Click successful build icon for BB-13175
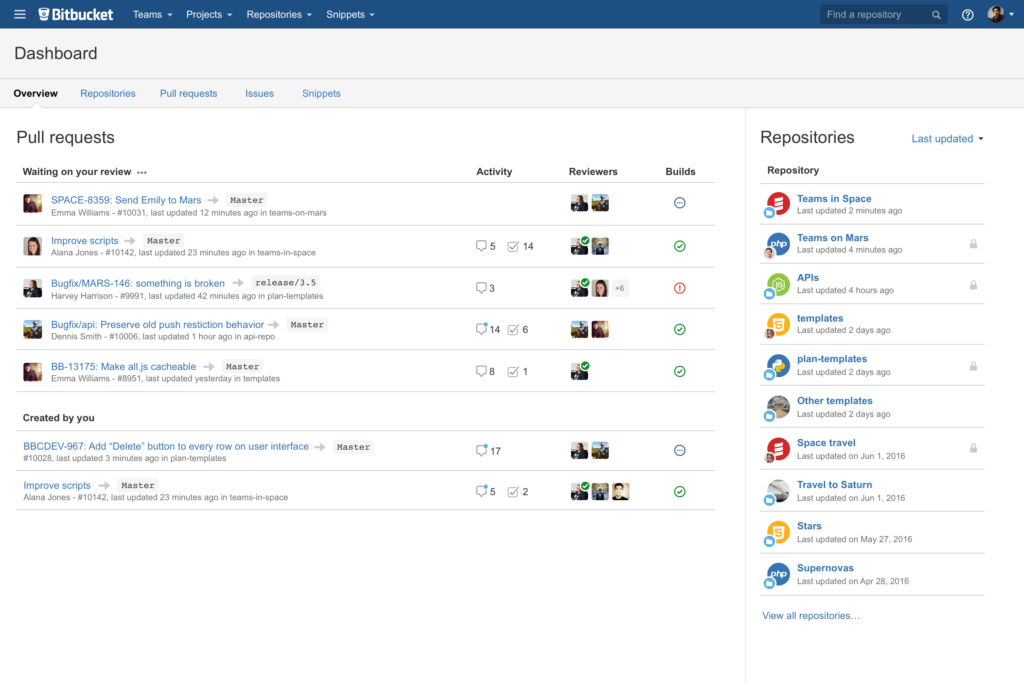The width and height of the screenshot is (1024, 683). [679, 372]
